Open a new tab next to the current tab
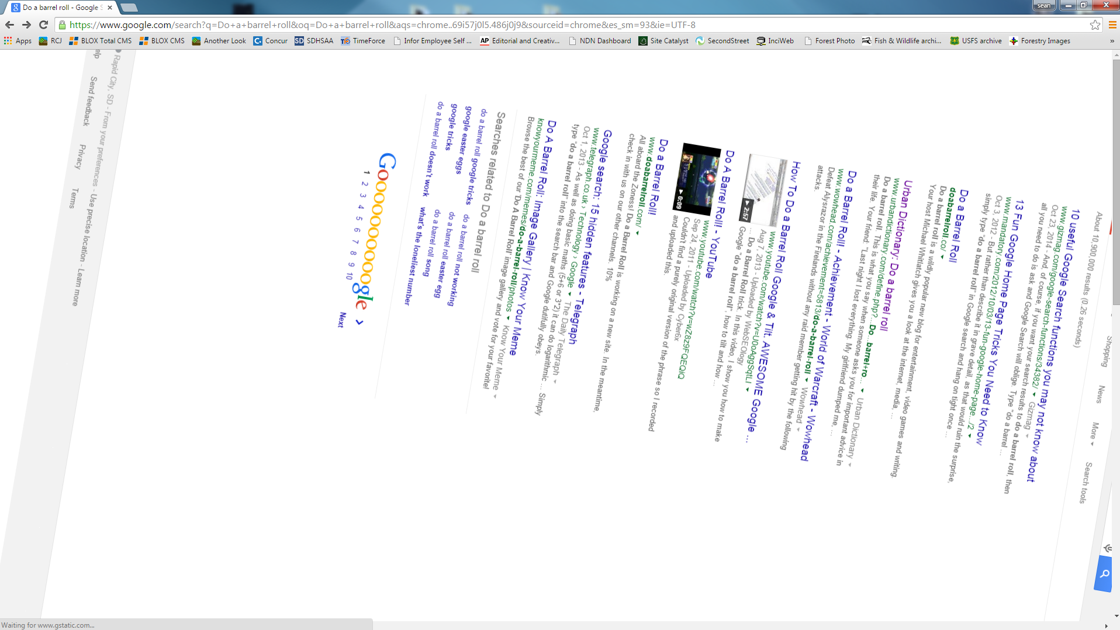Screen dimensions: 1120x630 point(129,7)
